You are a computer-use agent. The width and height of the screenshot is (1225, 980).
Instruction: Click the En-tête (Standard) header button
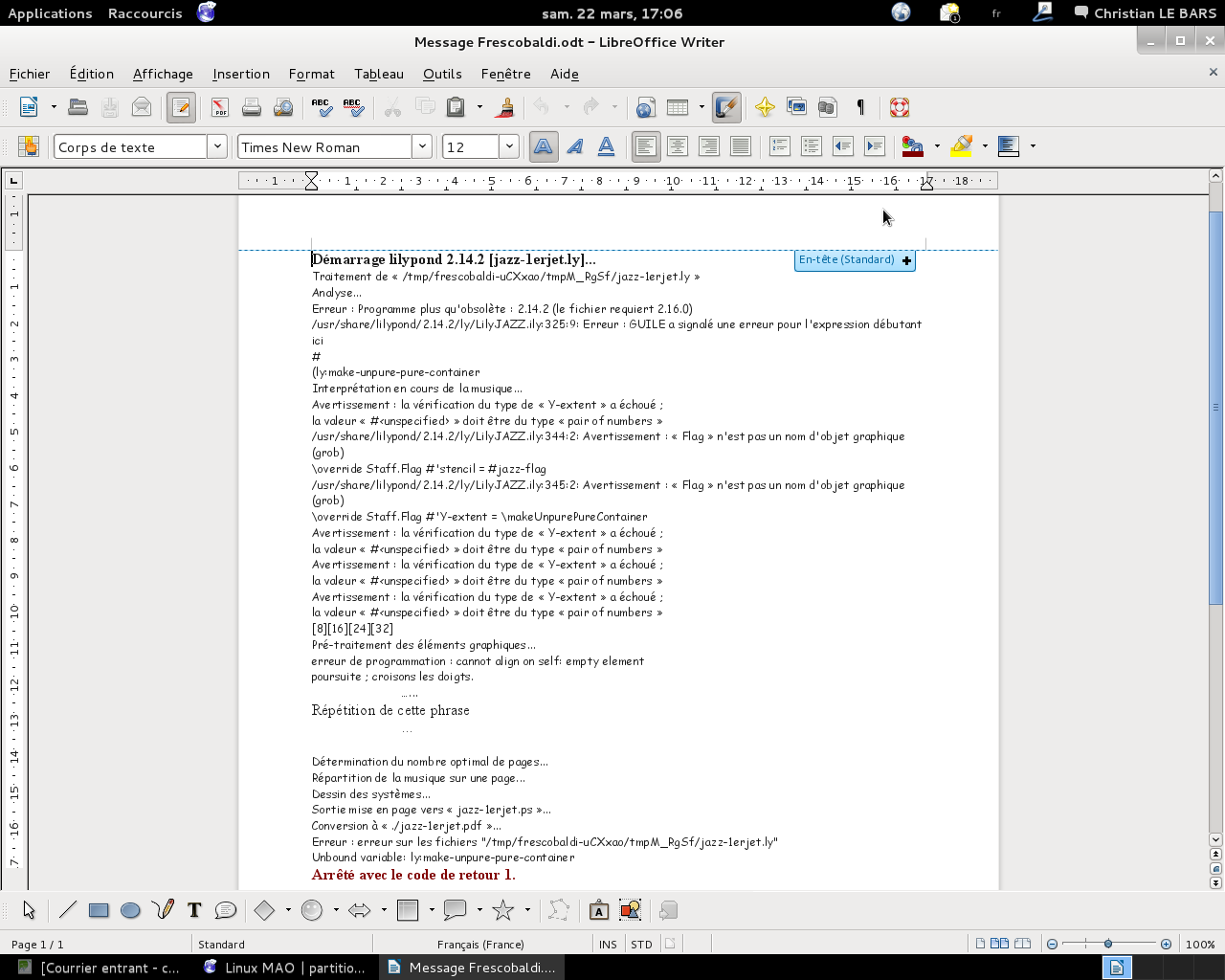click(855, 260)
